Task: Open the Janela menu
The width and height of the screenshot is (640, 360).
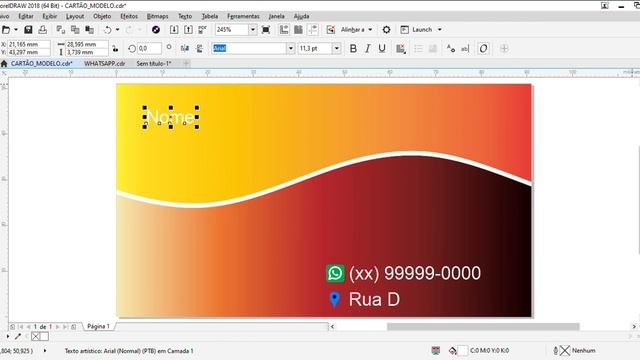Action: (x=277, y=16)
